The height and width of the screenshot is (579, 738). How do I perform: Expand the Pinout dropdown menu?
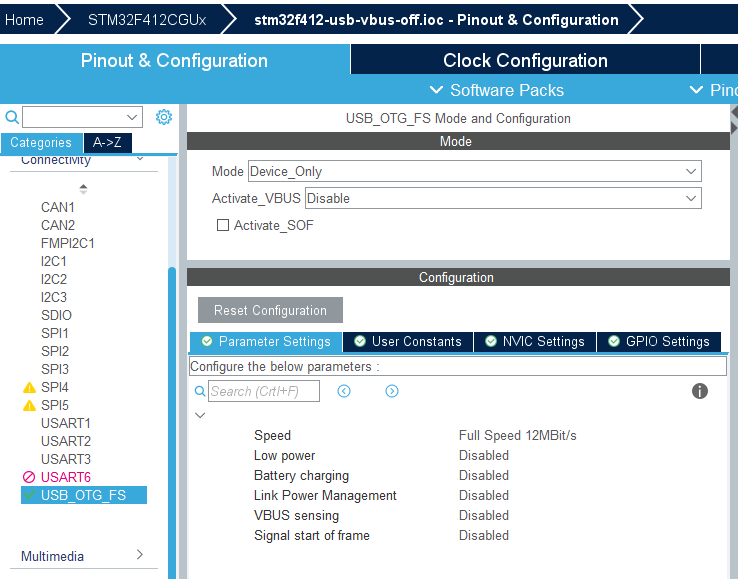[713, 90]
